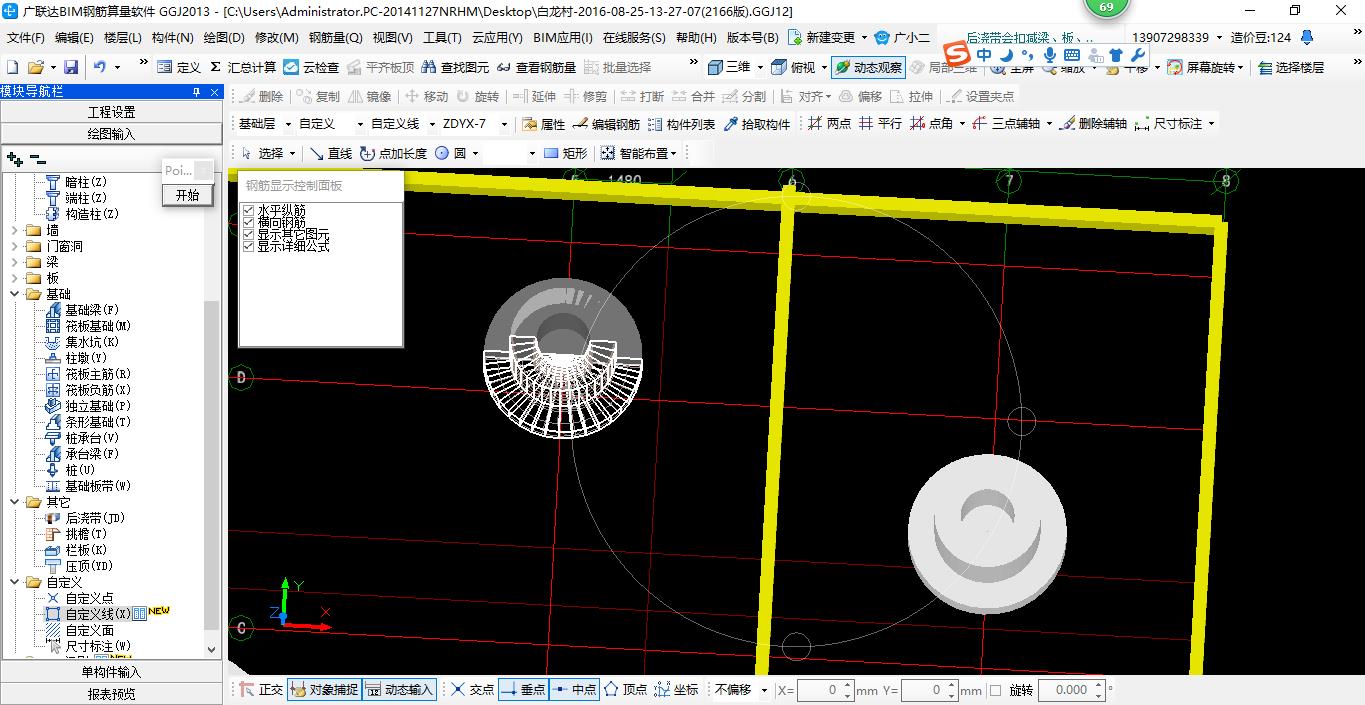Toggle 动态观察 dynamic orbit tool
Viewport: 1365px width, 705px height.
click(x=868, y=67)
